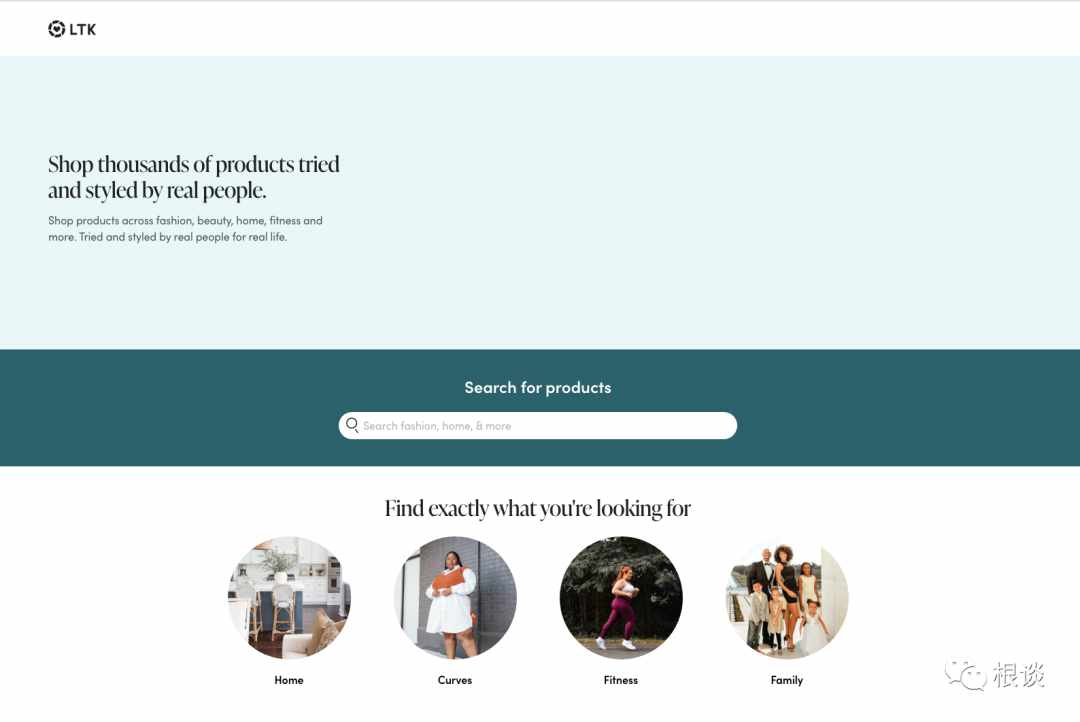Viewport: 1080px width, 722px height.
Task: Select the Fitness category label
Action: 621,680
